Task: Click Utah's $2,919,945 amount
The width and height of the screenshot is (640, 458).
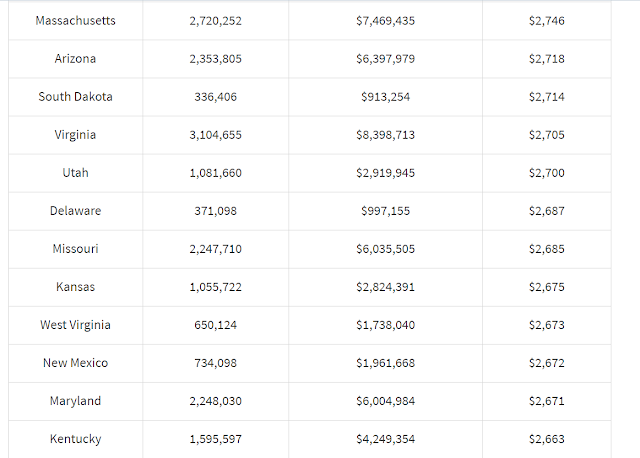Action: tap(387, 173)
